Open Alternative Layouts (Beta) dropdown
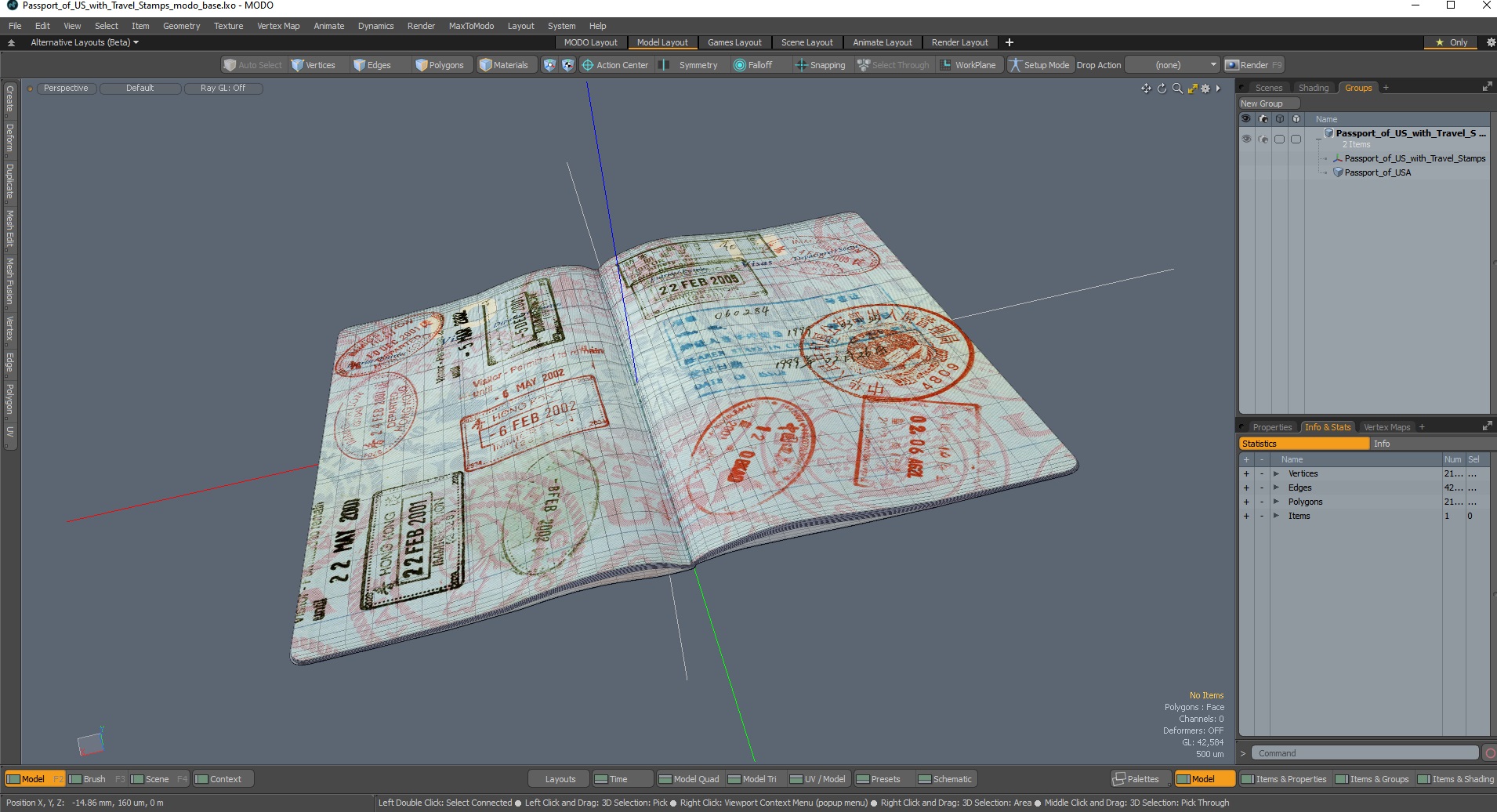The width and height of the screenshot is (1497, 812). [x=85, y=42]
